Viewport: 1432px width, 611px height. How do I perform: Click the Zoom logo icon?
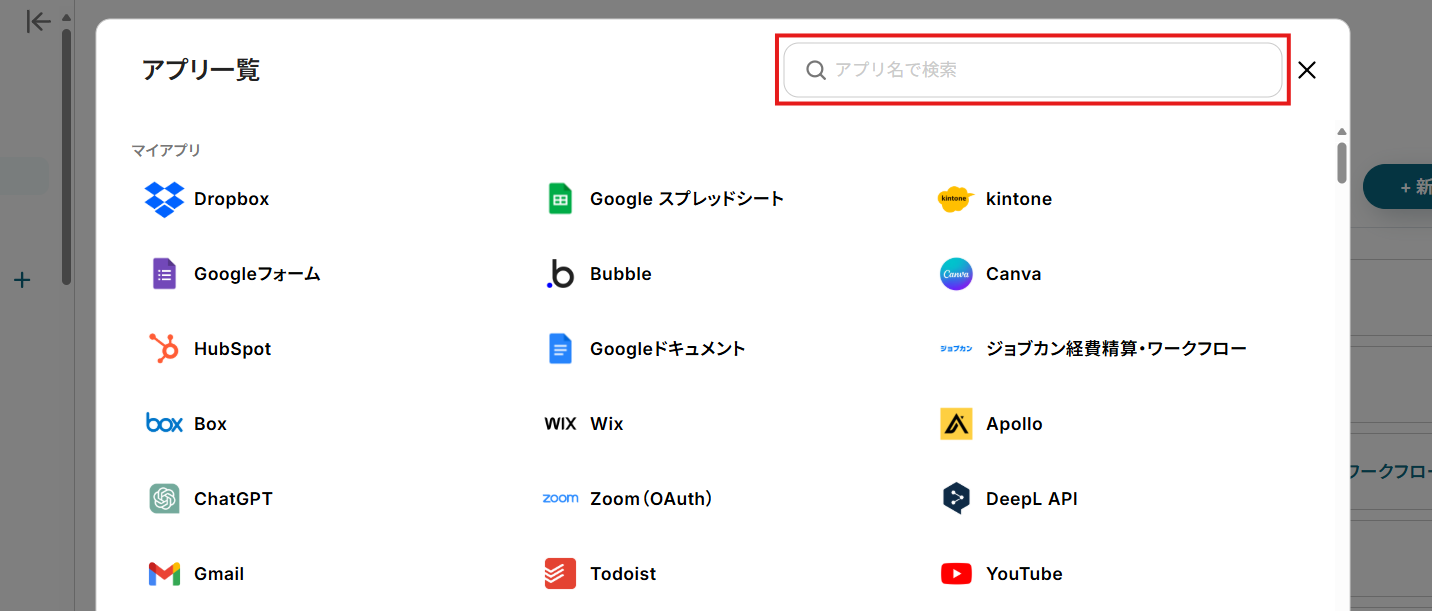[560, 498]
